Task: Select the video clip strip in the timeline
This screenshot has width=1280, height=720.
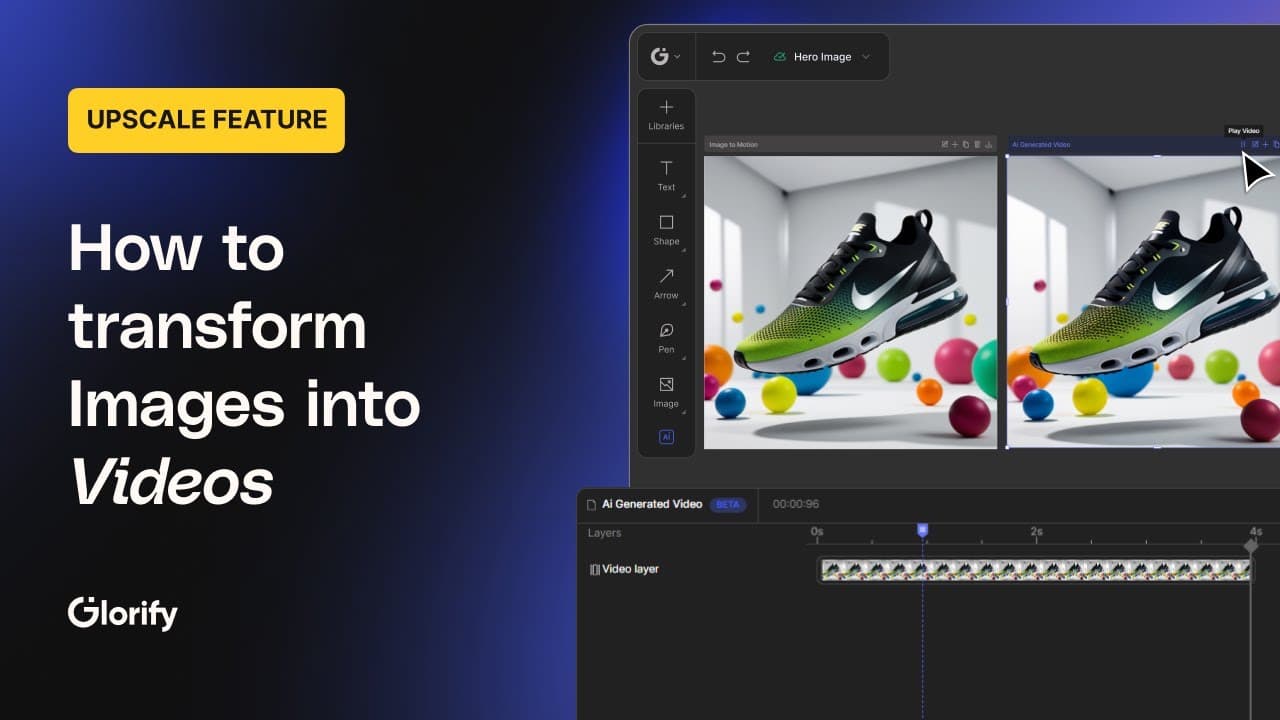Action: click(1035, 570)
